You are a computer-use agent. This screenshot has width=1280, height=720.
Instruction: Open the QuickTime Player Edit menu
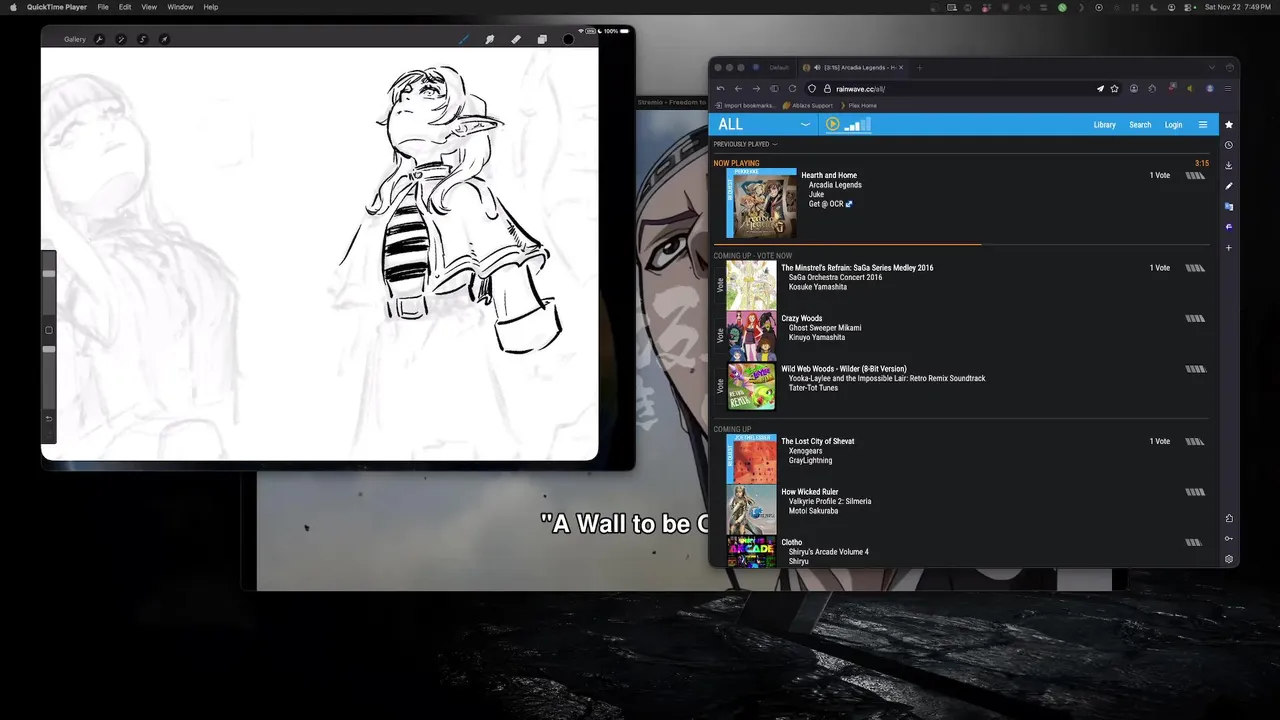(x=125, y=7)
